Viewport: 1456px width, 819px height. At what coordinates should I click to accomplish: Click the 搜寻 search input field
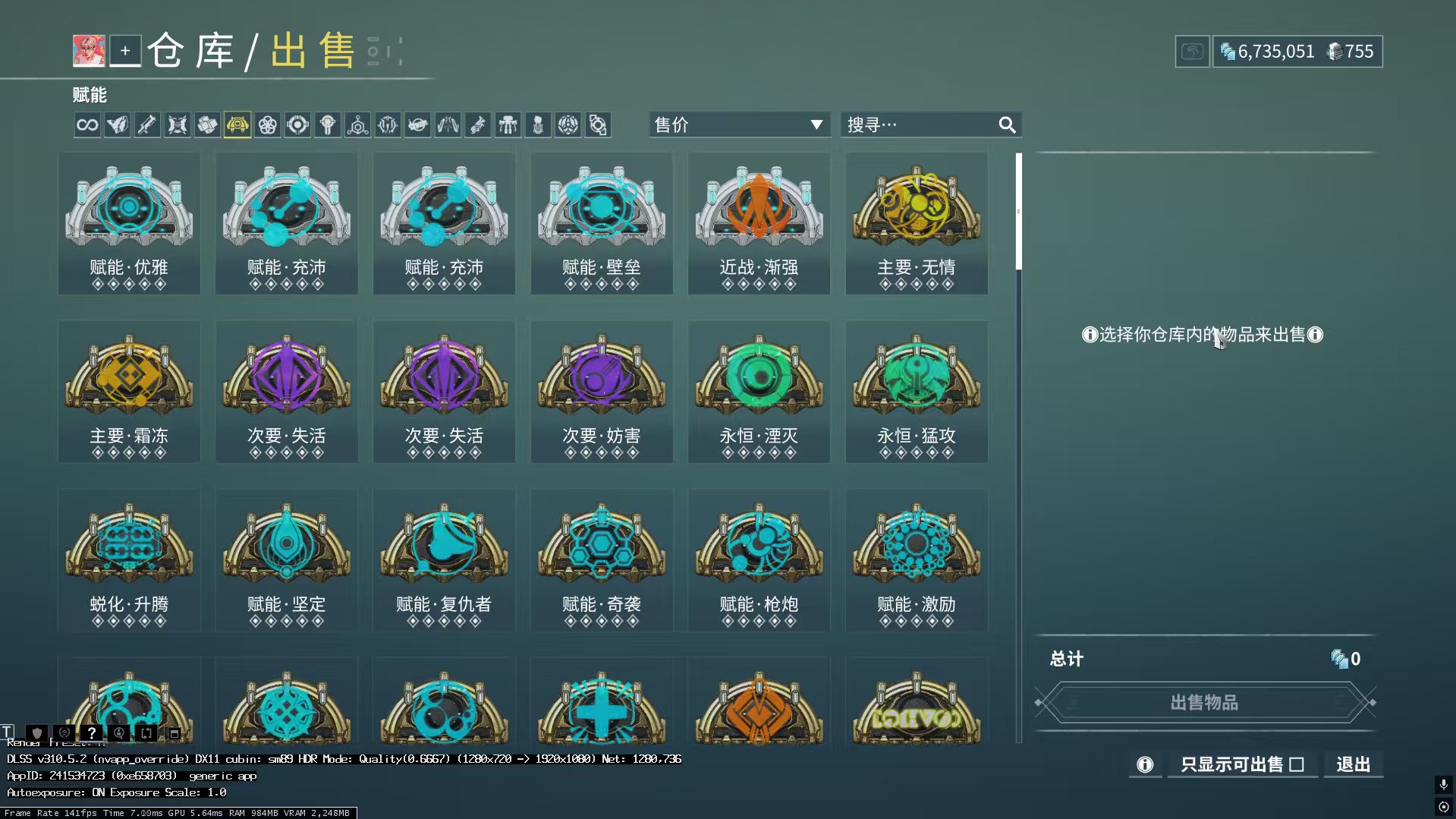(x=930, y=124)
